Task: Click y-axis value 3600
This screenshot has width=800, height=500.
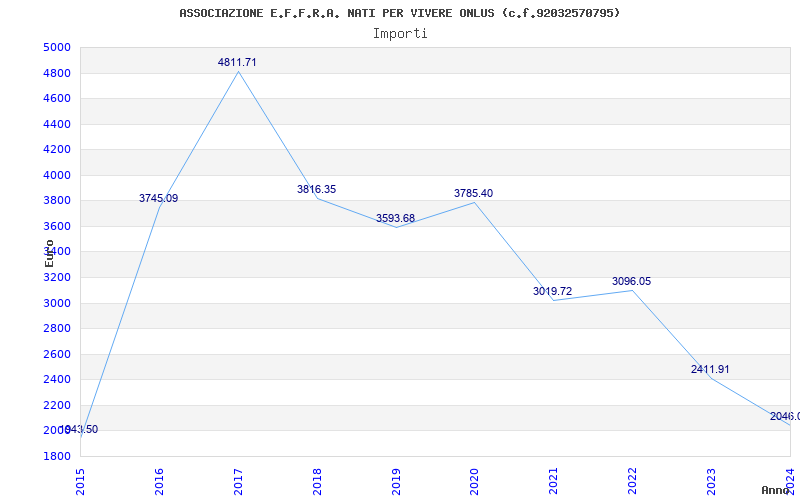Action: (x=56, y=226)
